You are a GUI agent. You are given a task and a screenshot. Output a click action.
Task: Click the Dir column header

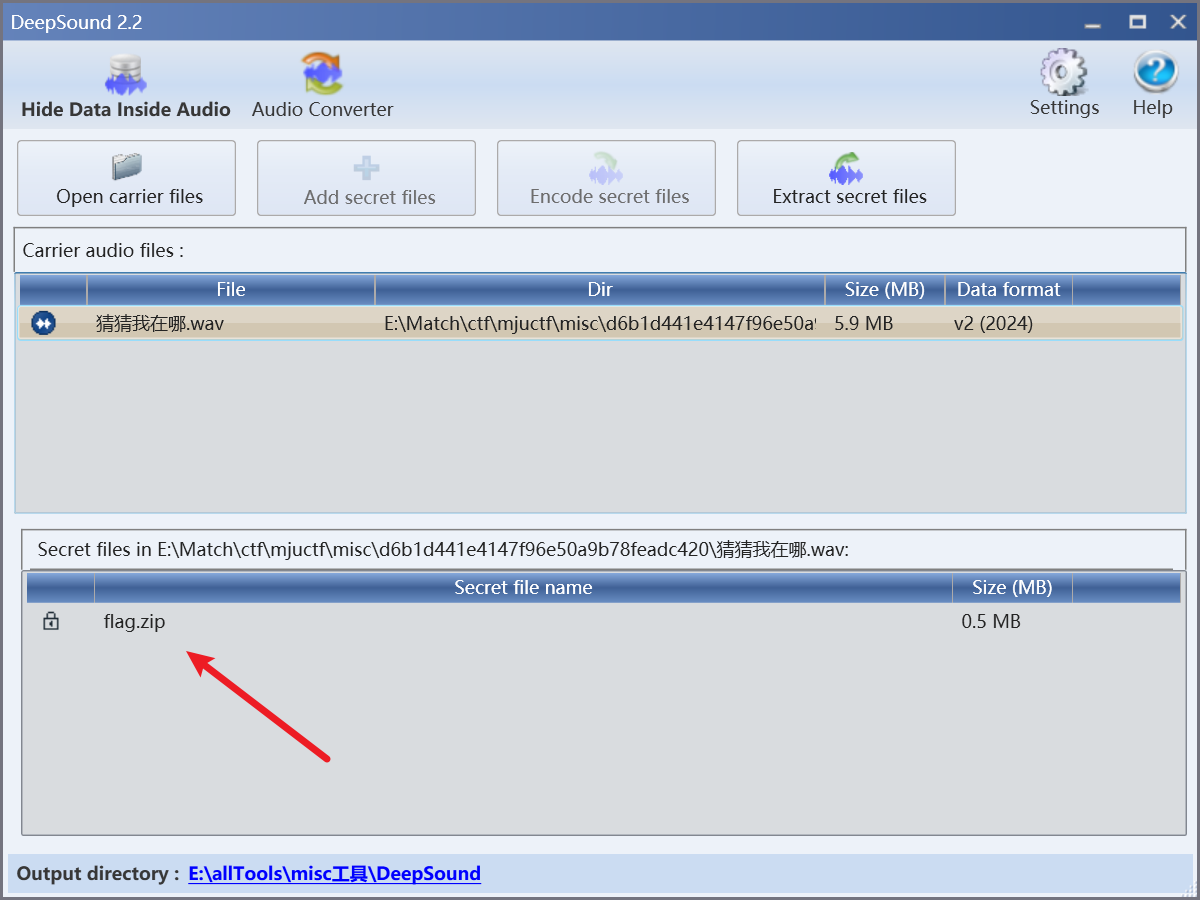[x=600, y=290]
